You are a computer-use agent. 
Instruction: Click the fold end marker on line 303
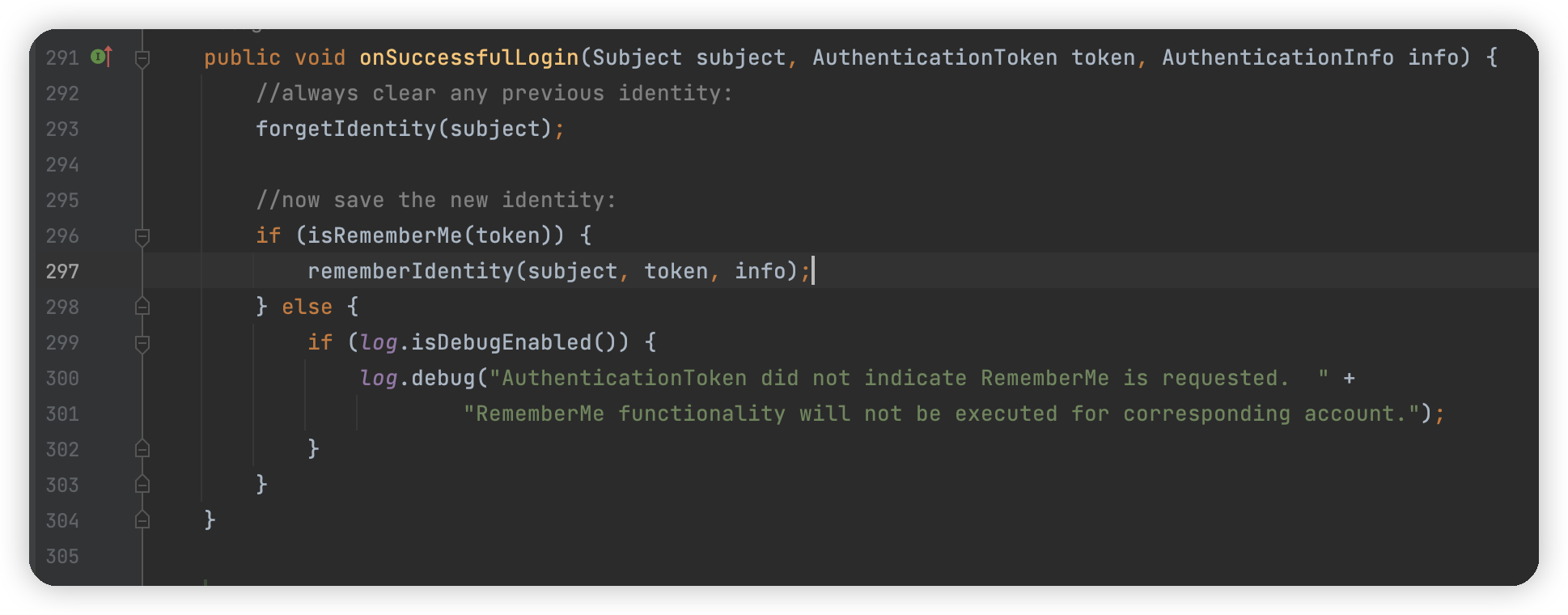tap(142, 485)
